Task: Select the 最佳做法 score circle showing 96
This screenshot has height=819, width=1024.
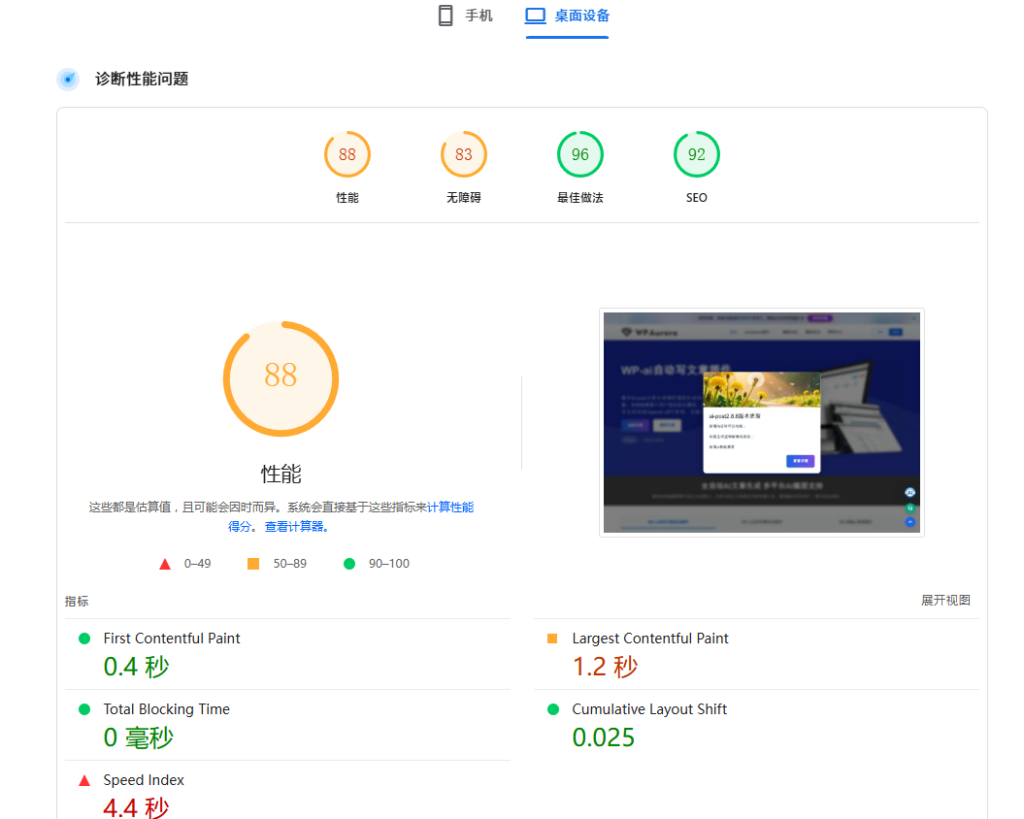Action: (x=580, y=154)
